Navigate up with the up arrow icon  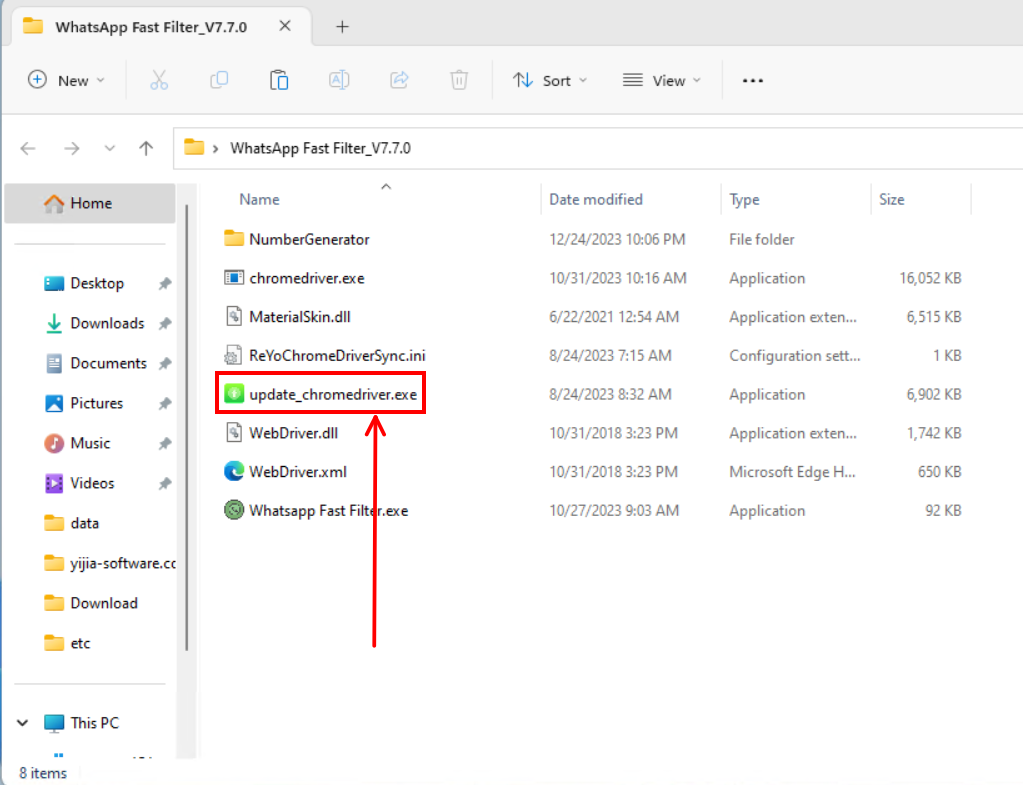(x=146, y=148)
